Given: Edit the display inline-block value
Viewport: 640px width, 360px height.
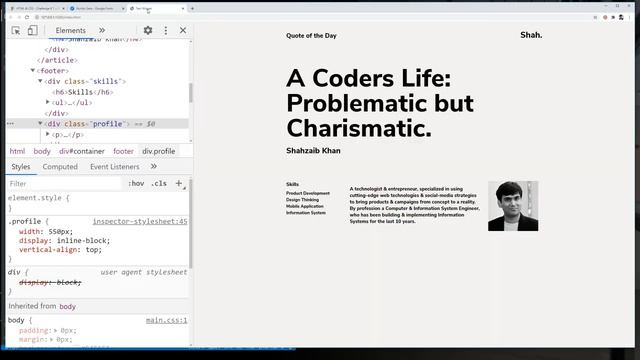Looking at the screenshot, I should (x=83, y=240).
